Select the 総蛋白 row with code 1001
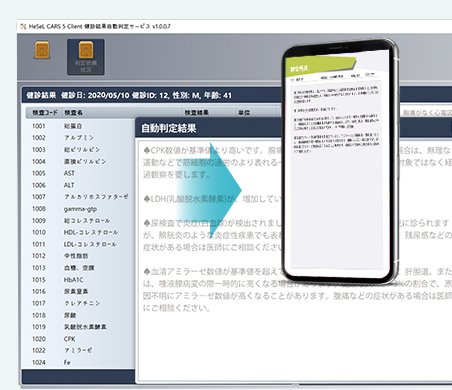The image size is (452, 390). 80,126
